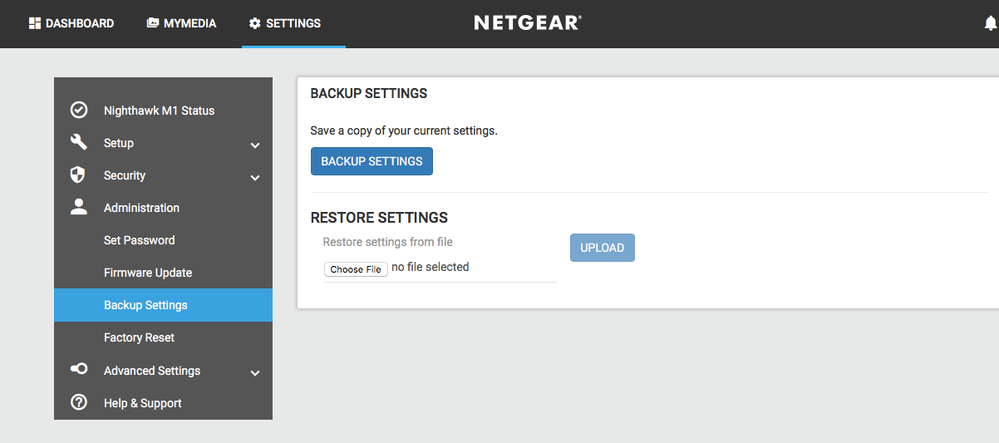Click the MyMedia picture icon
999x443 pixels.
tap(152, 23)
